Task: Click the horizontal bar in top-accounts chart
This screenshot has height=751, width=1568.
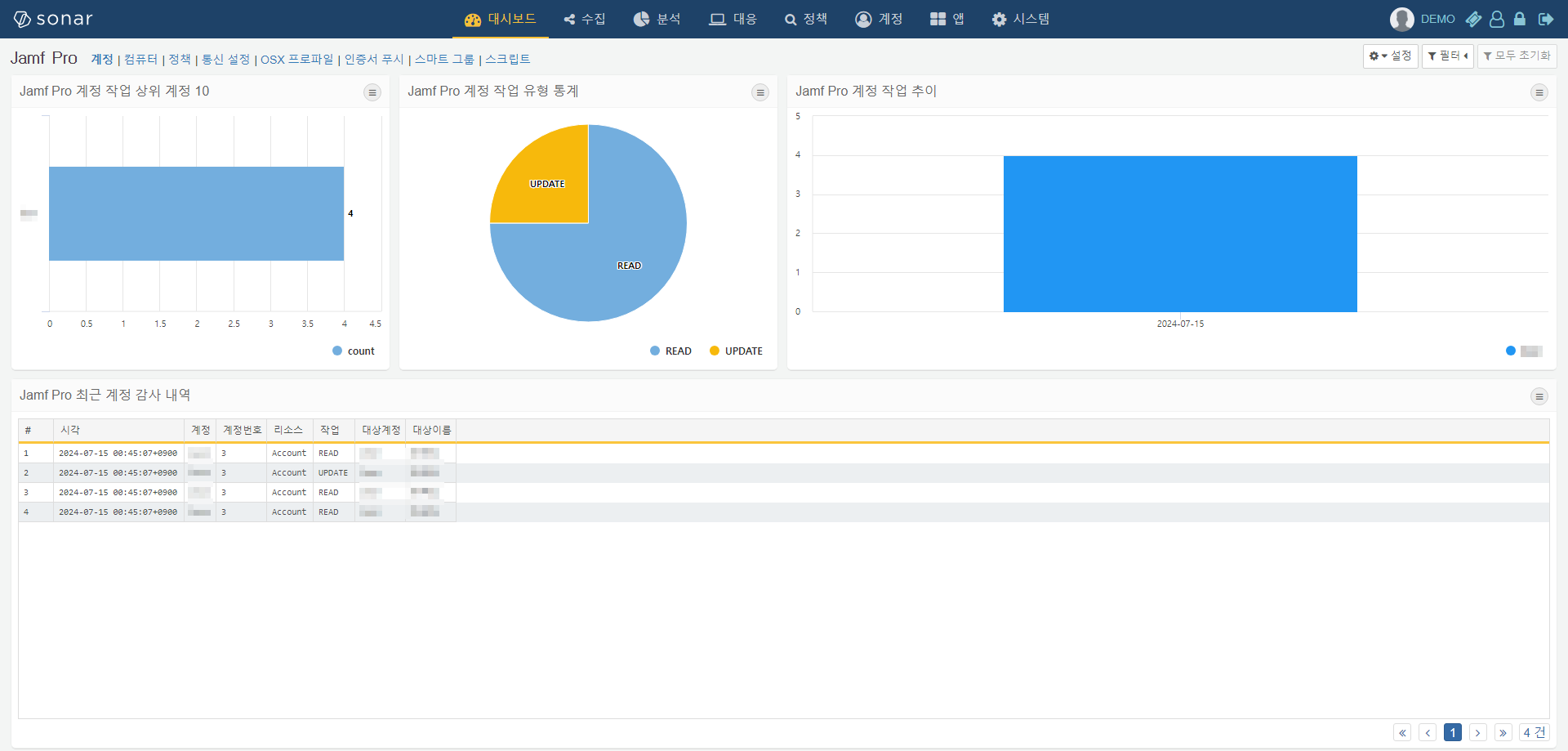Action: pos(196,213)
